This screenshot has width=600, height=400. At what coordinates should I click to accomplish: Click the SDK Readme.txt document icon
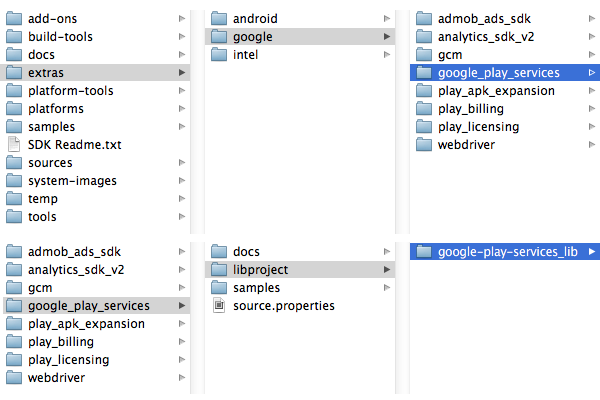[14, 145]
